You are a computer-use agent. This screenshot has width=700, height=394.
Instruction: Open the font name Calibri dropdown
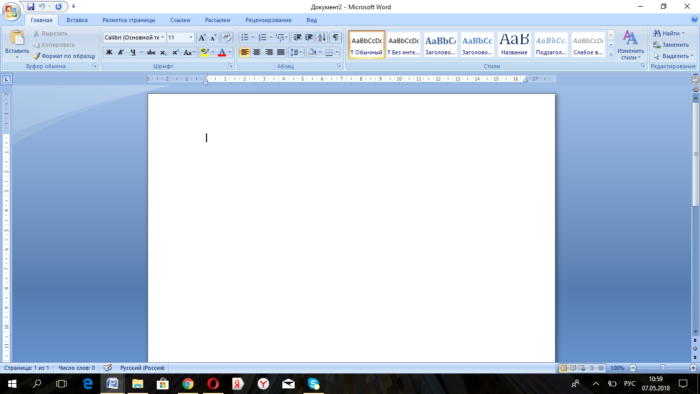click(x=162, y=37)
